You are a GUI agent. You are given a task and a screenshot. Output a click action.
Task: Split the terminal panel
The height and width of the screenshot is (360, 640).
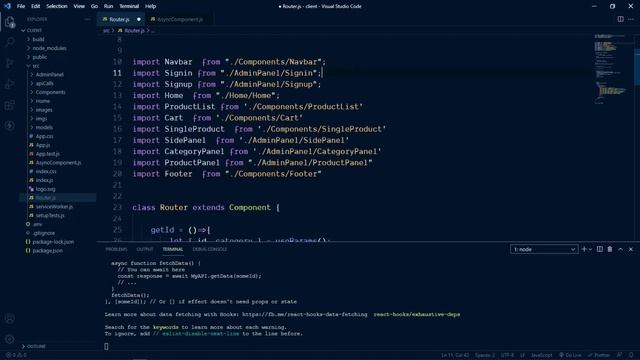(600, 249)
